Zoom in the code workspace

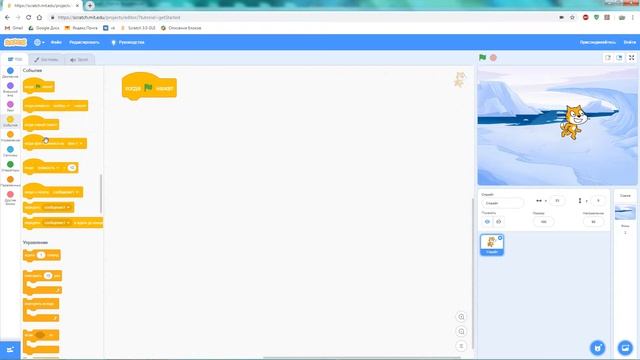point(461,317)
